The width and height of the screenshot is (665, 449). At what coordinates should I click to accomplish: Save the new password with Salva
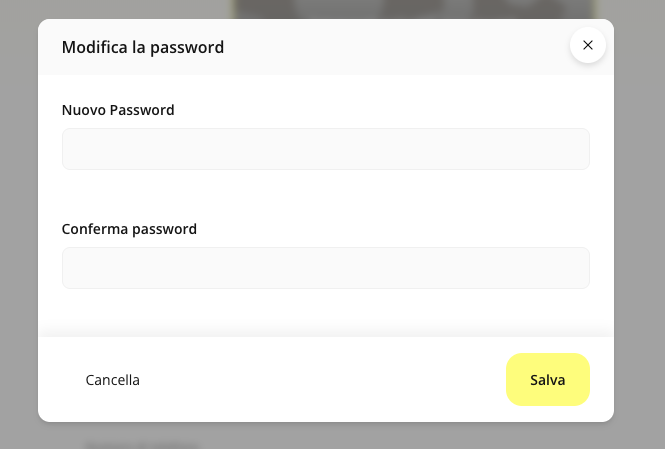point(548,380)
